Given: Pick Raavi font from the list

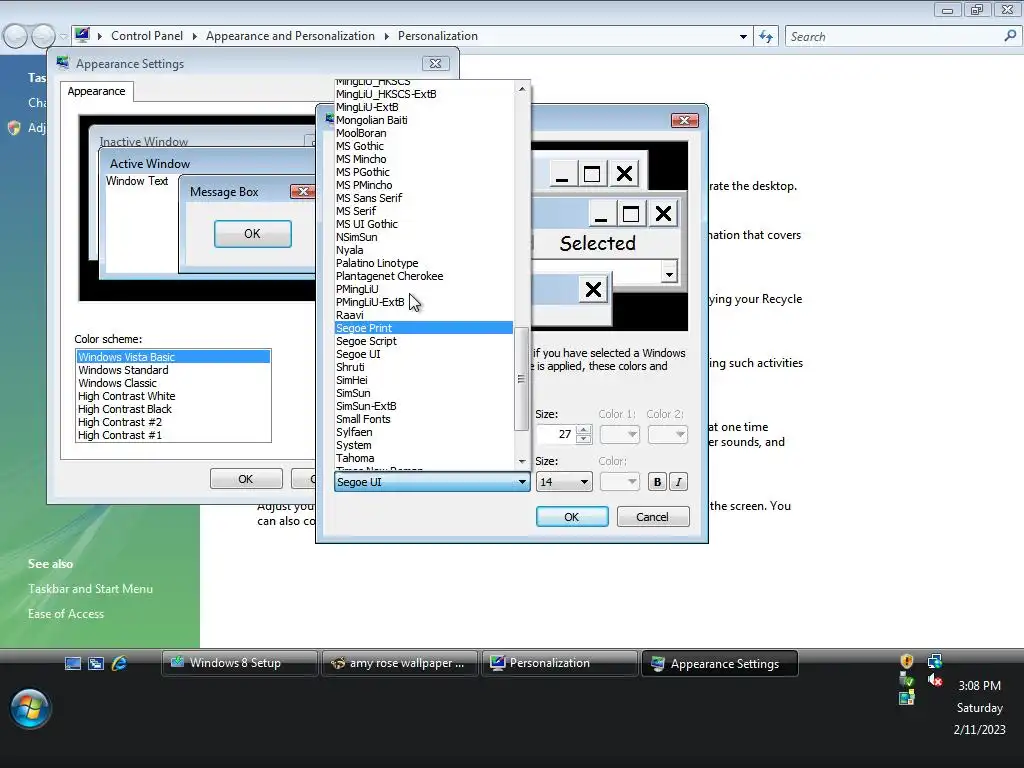Looking at the screenshot, I should point(423,315).
